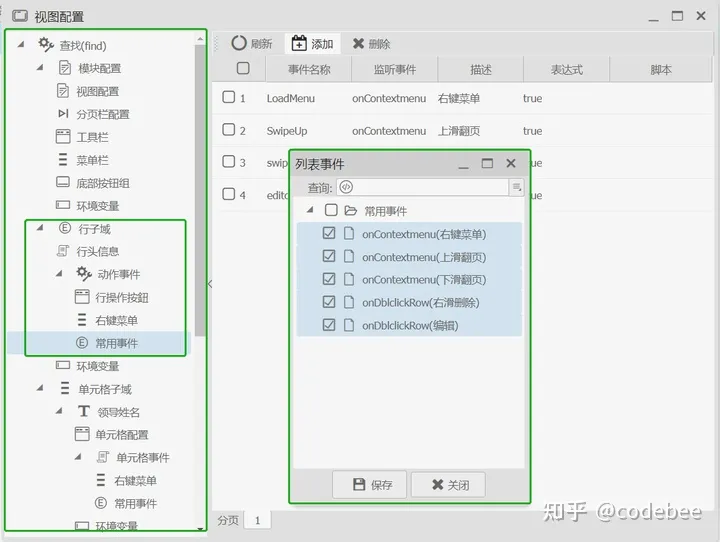The height and width of the screenshot is (542, 720).
Task: Check the LoadMenu row checkbox
Action: click(229, 97)
